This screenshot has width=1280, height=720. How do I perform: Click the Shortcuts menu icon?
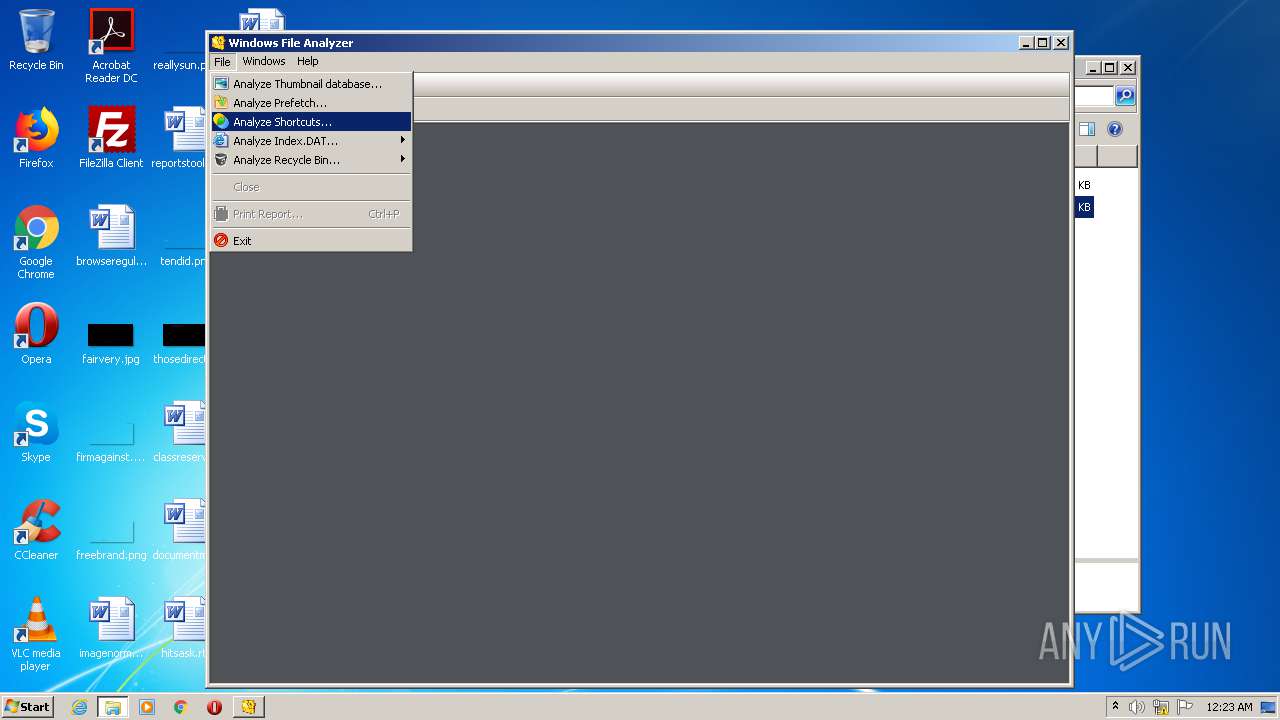click(221, 122)
